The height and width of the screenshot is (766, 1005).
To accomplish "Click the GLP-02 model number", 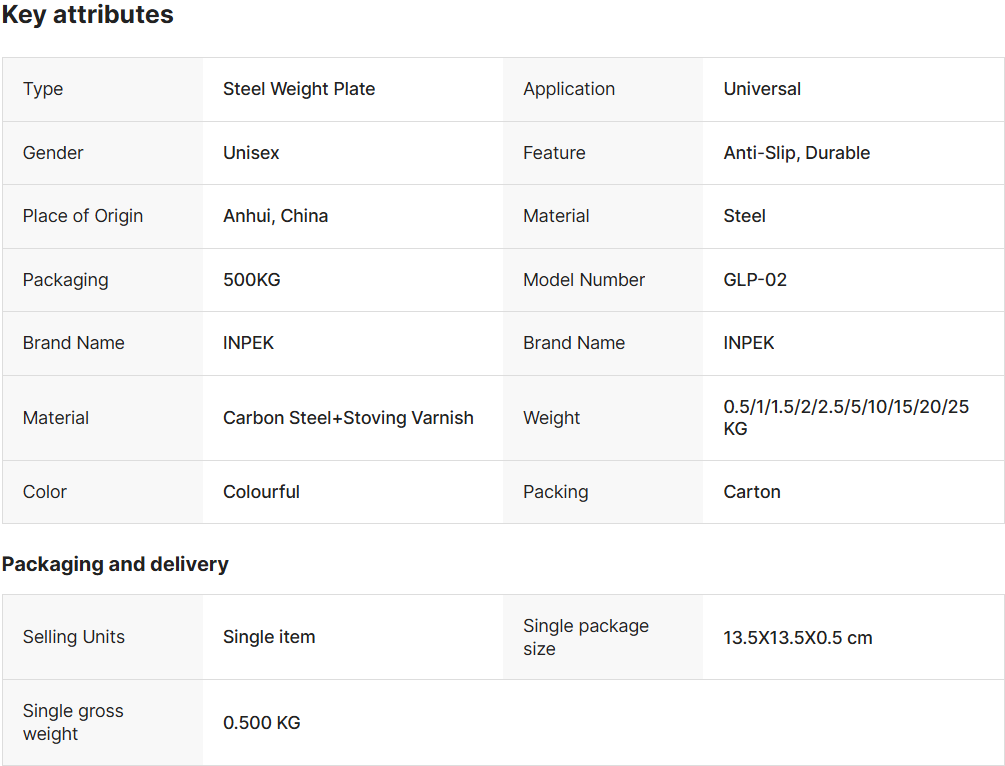I will pos(755,280).
